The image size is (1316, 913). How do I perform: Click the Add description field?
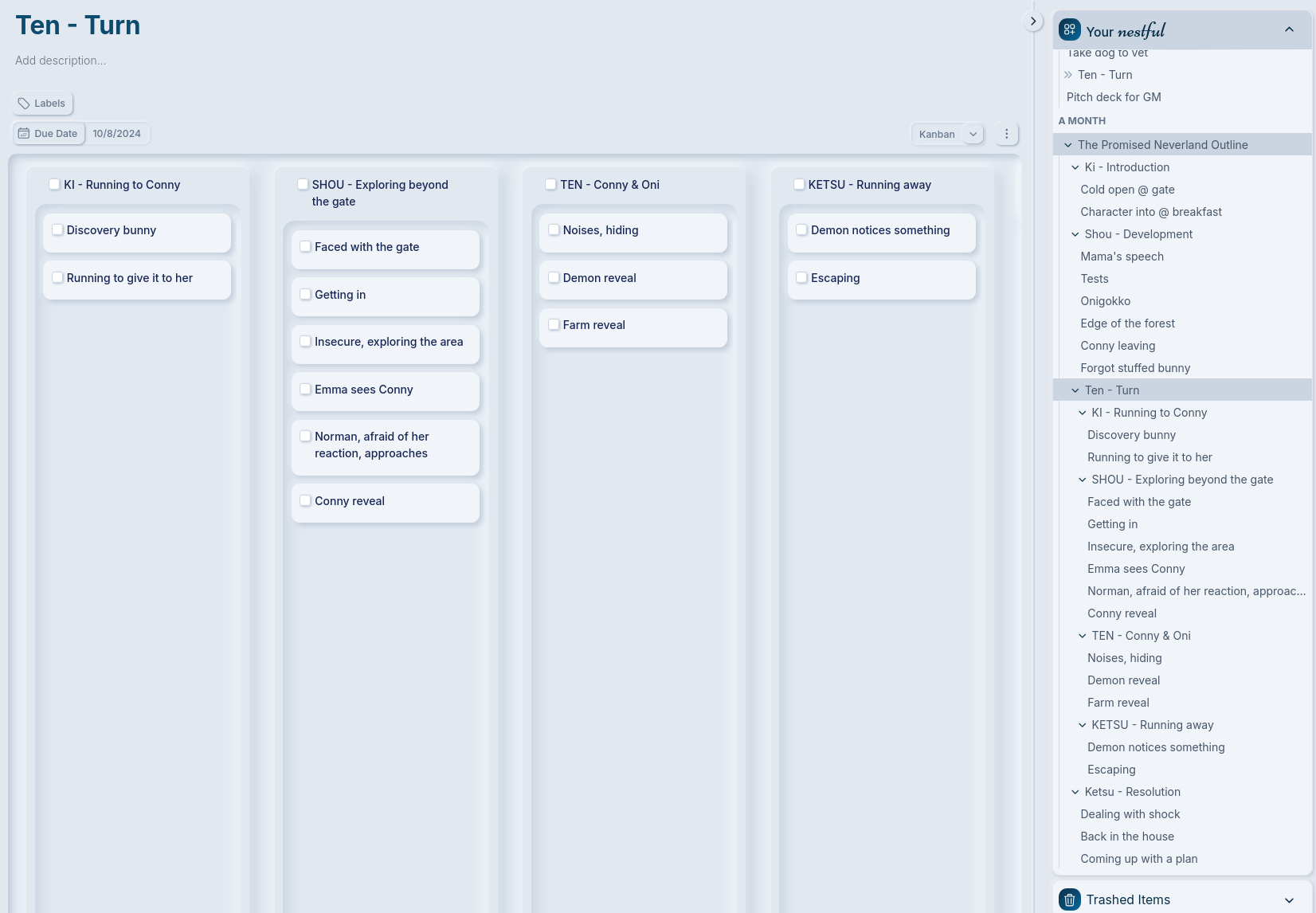[x=61, y=61]
